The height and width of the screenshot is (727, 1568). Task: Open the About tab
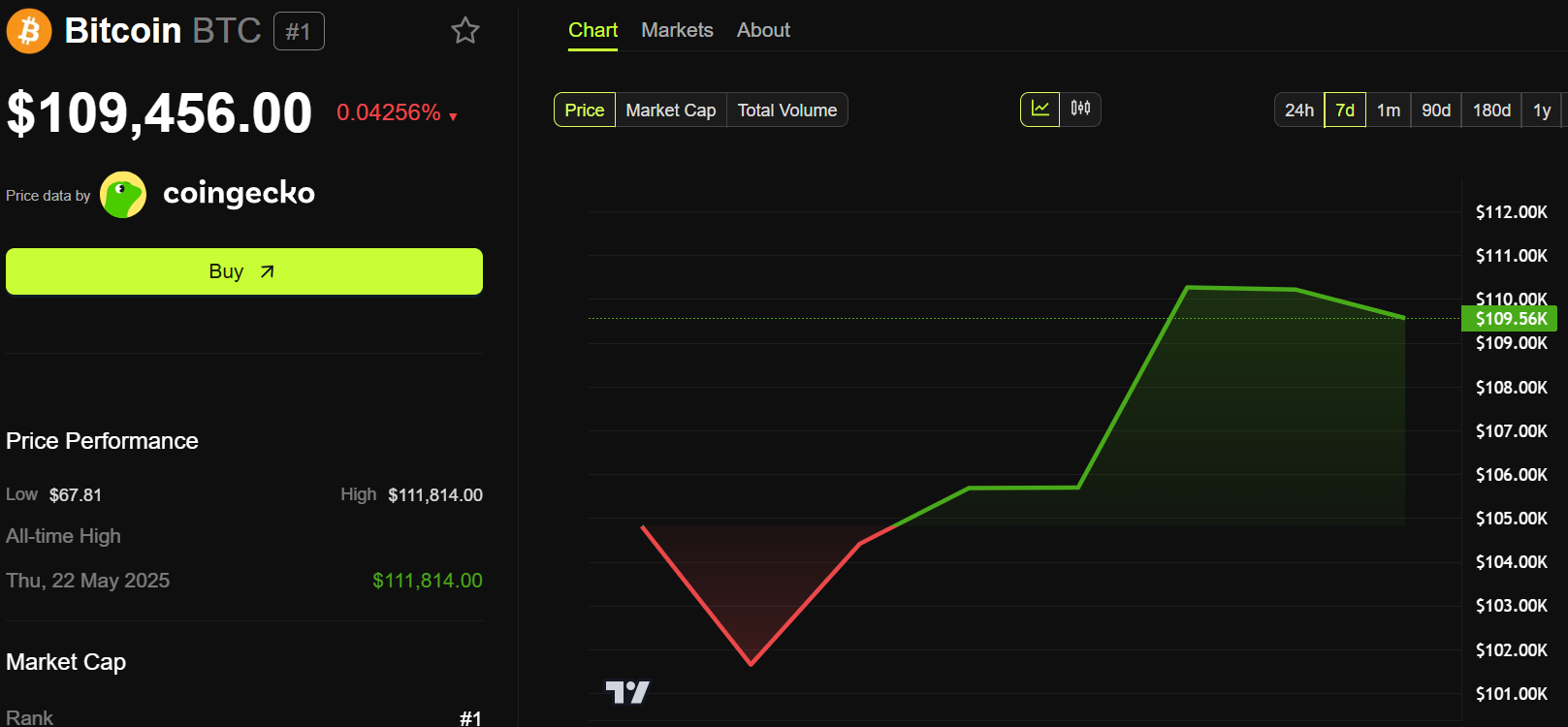763,30
